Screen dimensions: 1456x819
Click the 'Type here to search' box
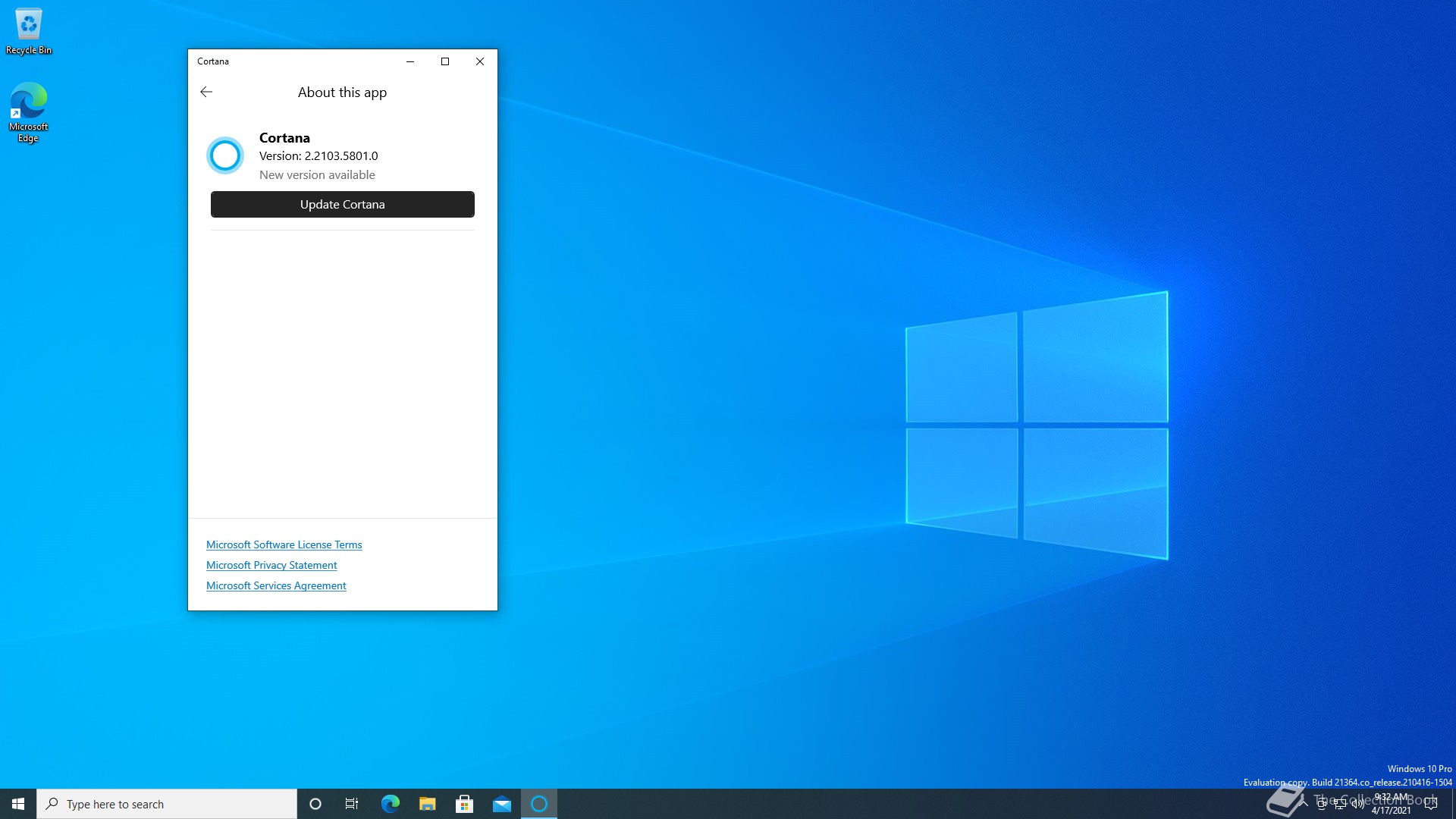click(167, 804)
